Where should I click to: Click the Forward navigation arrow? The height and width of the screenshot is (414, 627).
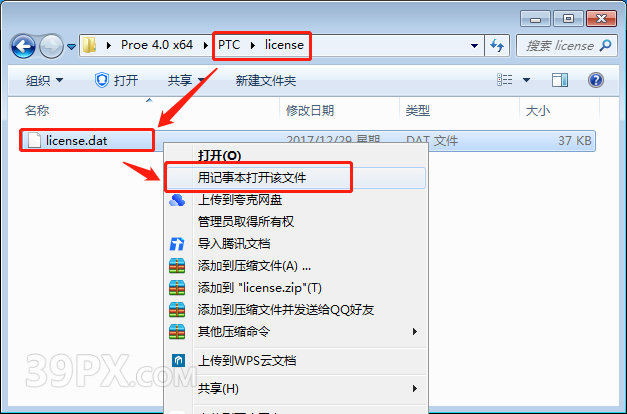click(x=51, y=46)
